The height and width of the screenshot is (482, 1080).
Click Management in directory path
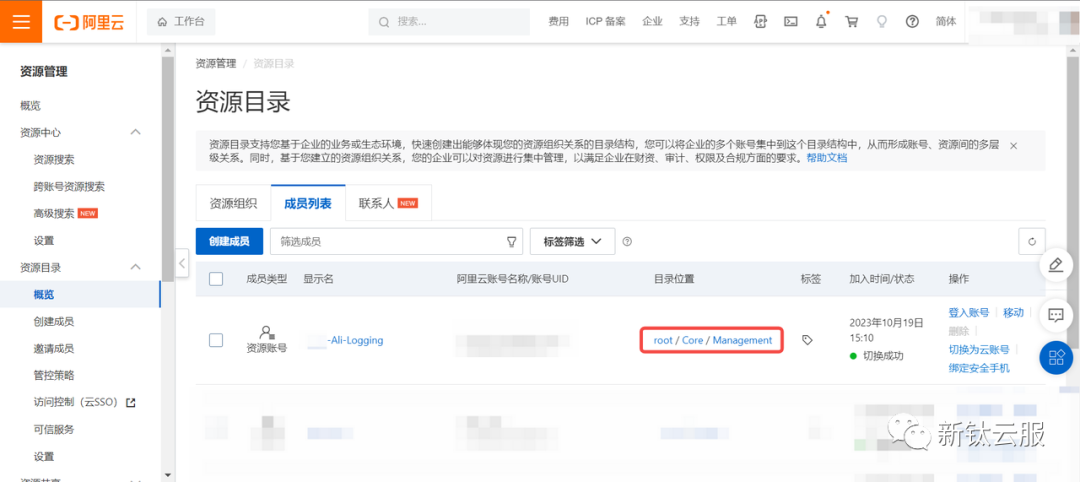pos(742,340)
